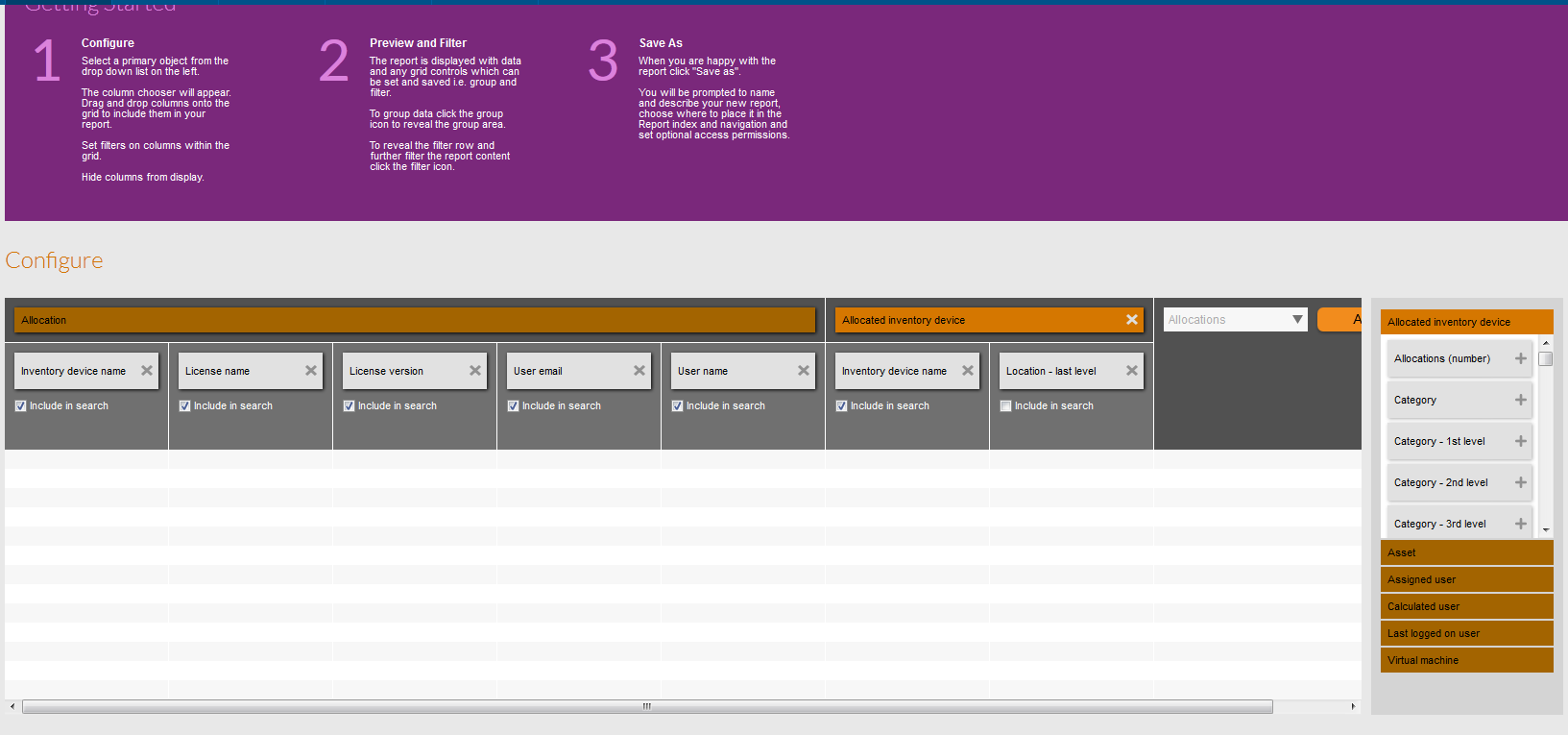Viewport: 1568px width, 735px height.
Task: Toggle Include in search for License version
Action: [x=350, y=406]
